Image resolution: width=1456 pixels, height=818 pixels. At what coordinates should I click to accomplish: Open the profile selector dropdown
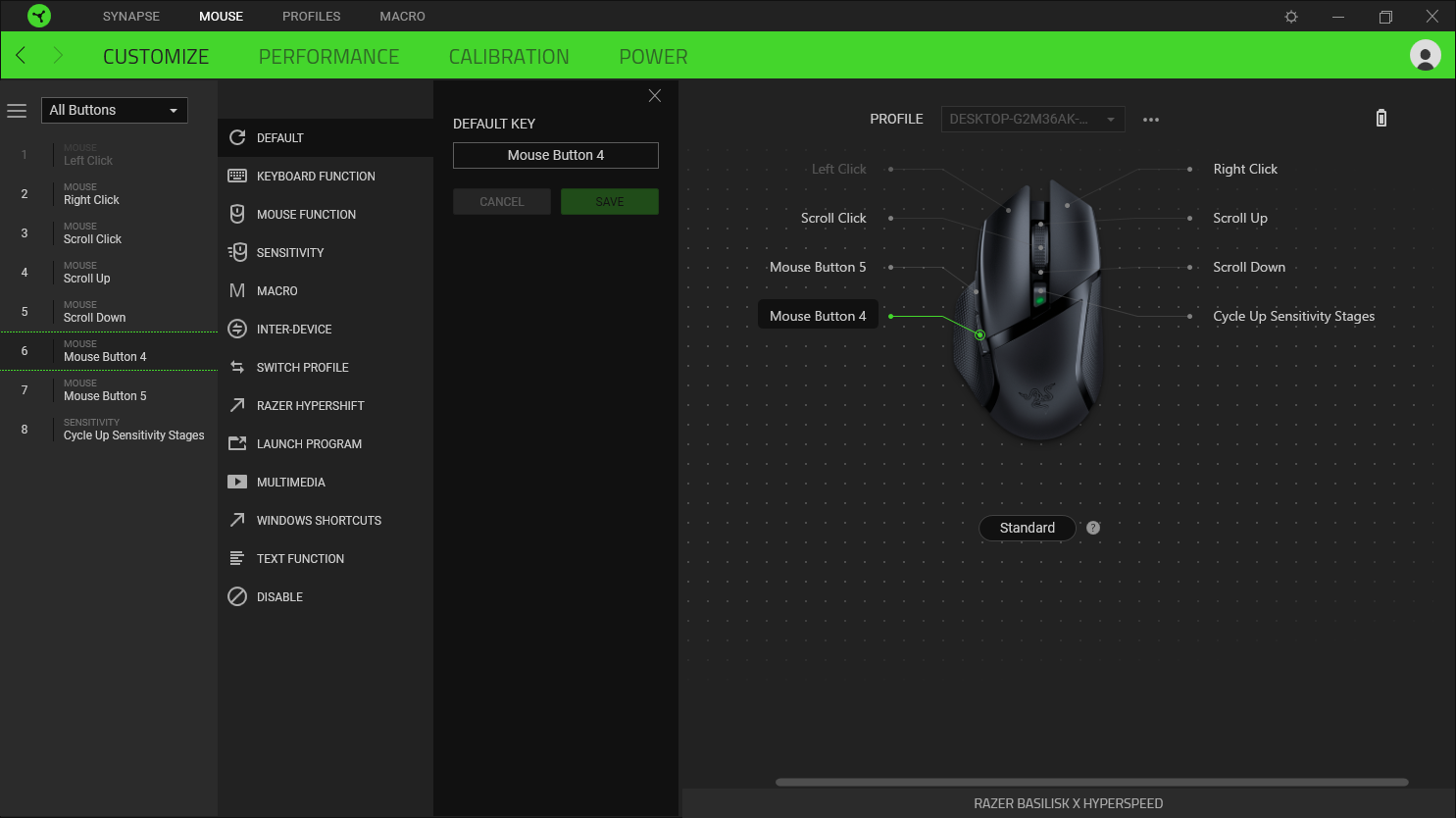(x=1032, y=119)
